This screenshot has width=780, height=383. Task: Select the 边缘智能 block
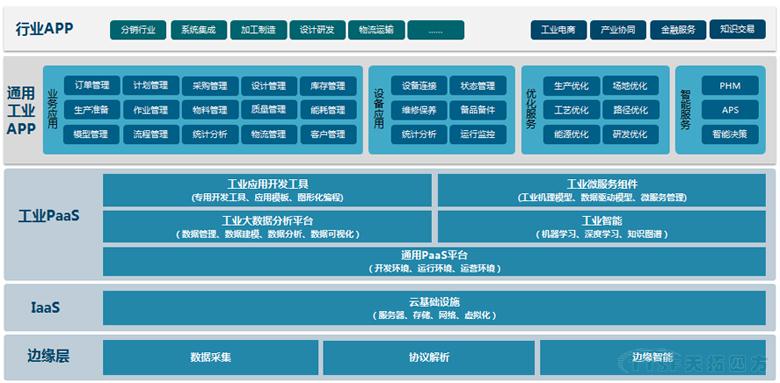(653, 358)
